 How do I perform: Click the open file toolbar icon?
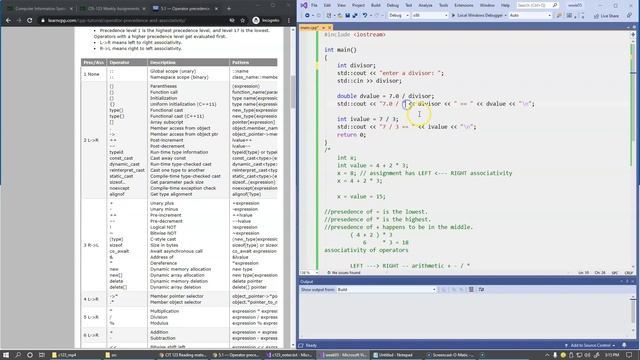339,16
